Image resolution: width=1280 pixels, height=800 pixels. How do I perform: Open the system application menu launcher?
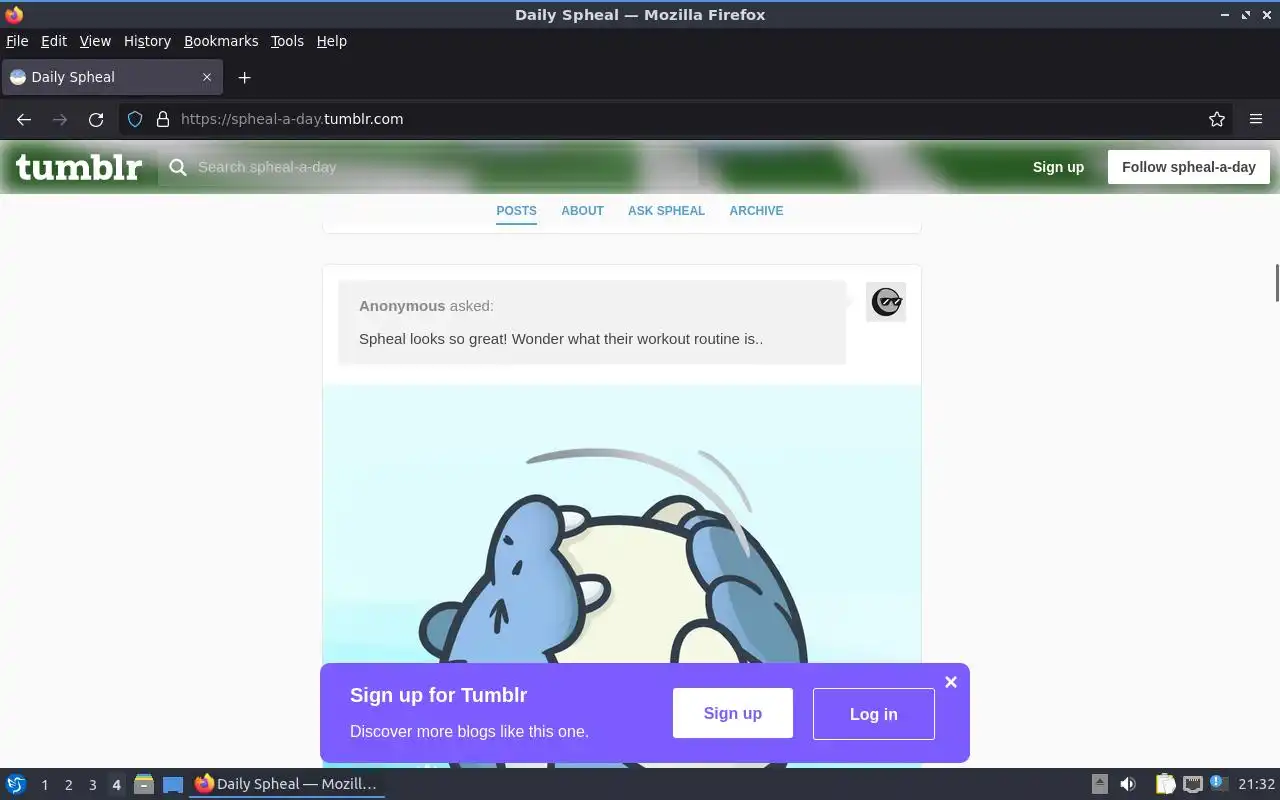16,784
